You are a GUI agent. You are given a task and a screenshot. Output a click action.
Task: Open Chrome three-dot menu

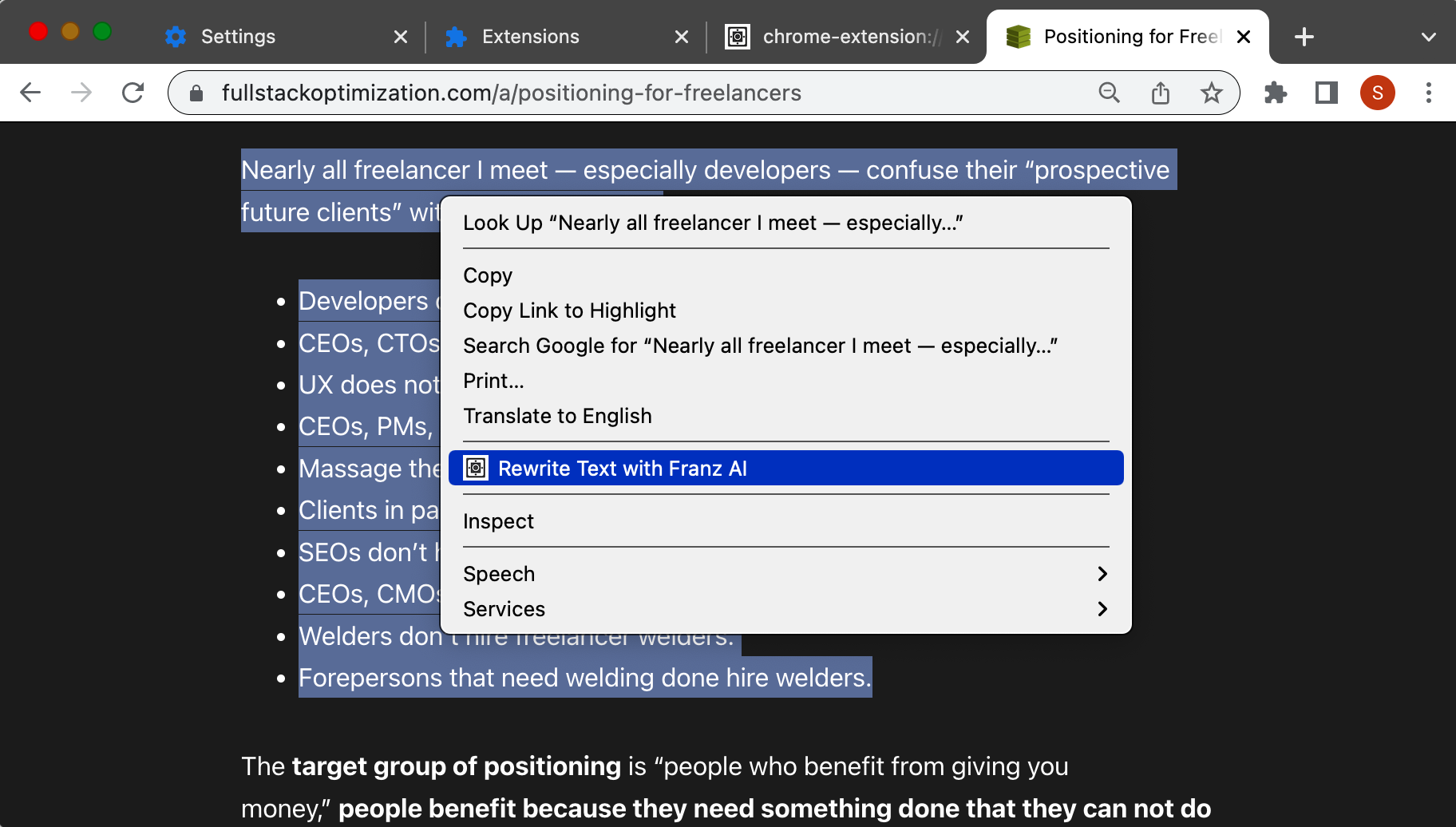pyautogui.click(x=1429, y=93)
